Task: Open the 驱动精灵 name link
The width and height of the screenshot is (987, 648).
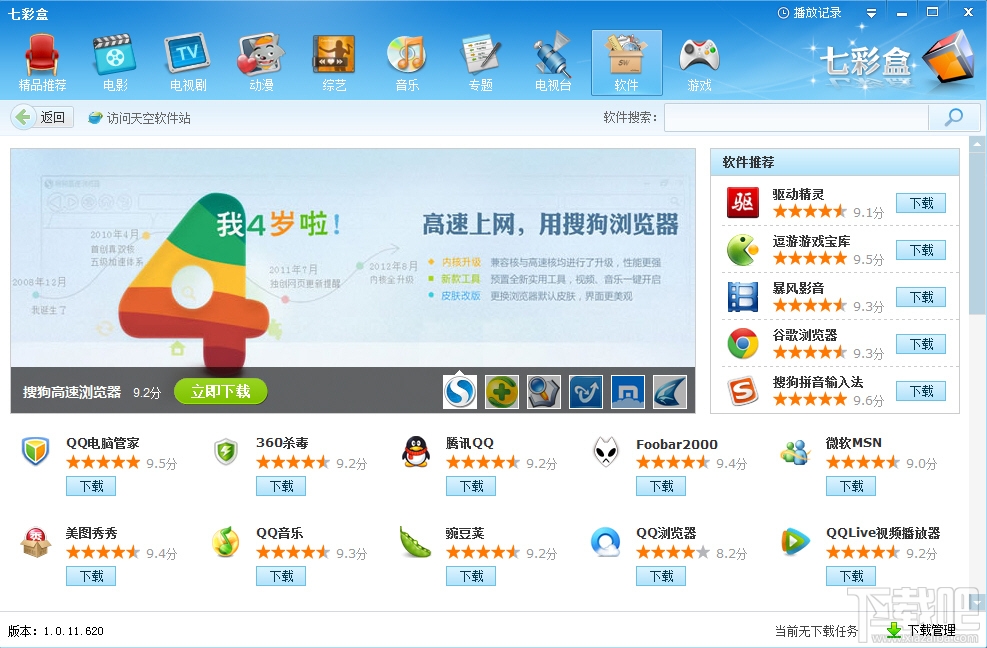Action: pyautogui.click(x=798, y=194)
